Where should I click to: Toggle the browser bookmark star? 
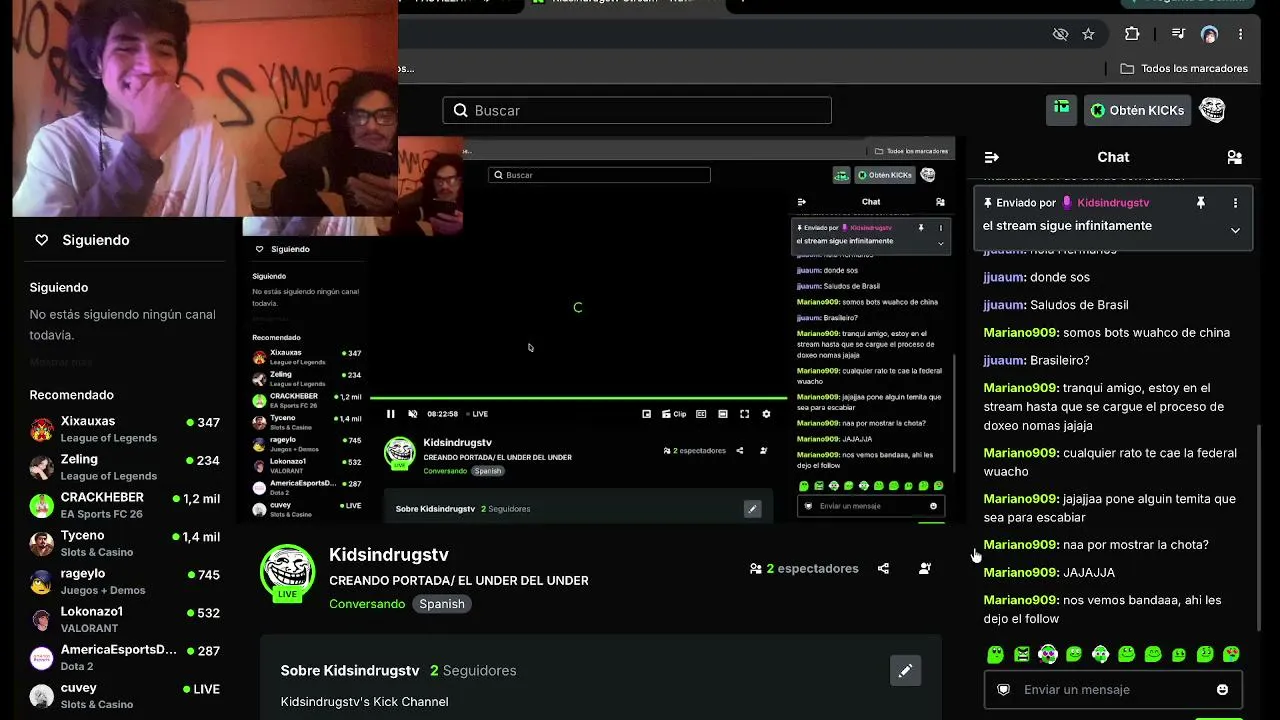(x=1088, y=34)
